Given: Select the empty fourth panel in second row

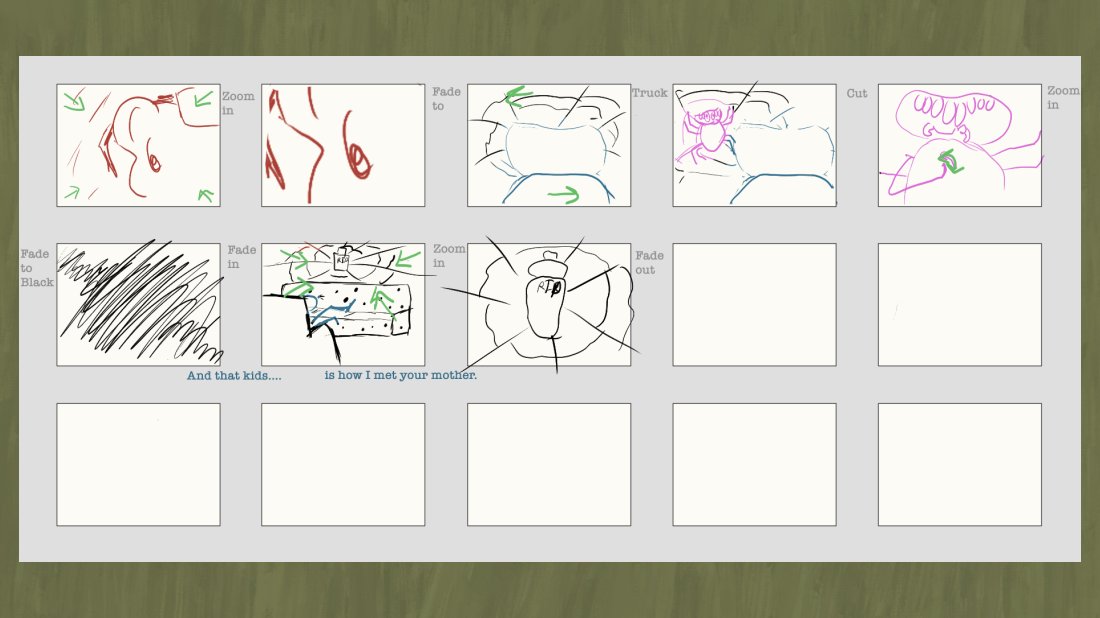Looking at the screenshot, I should pos(754,304).
